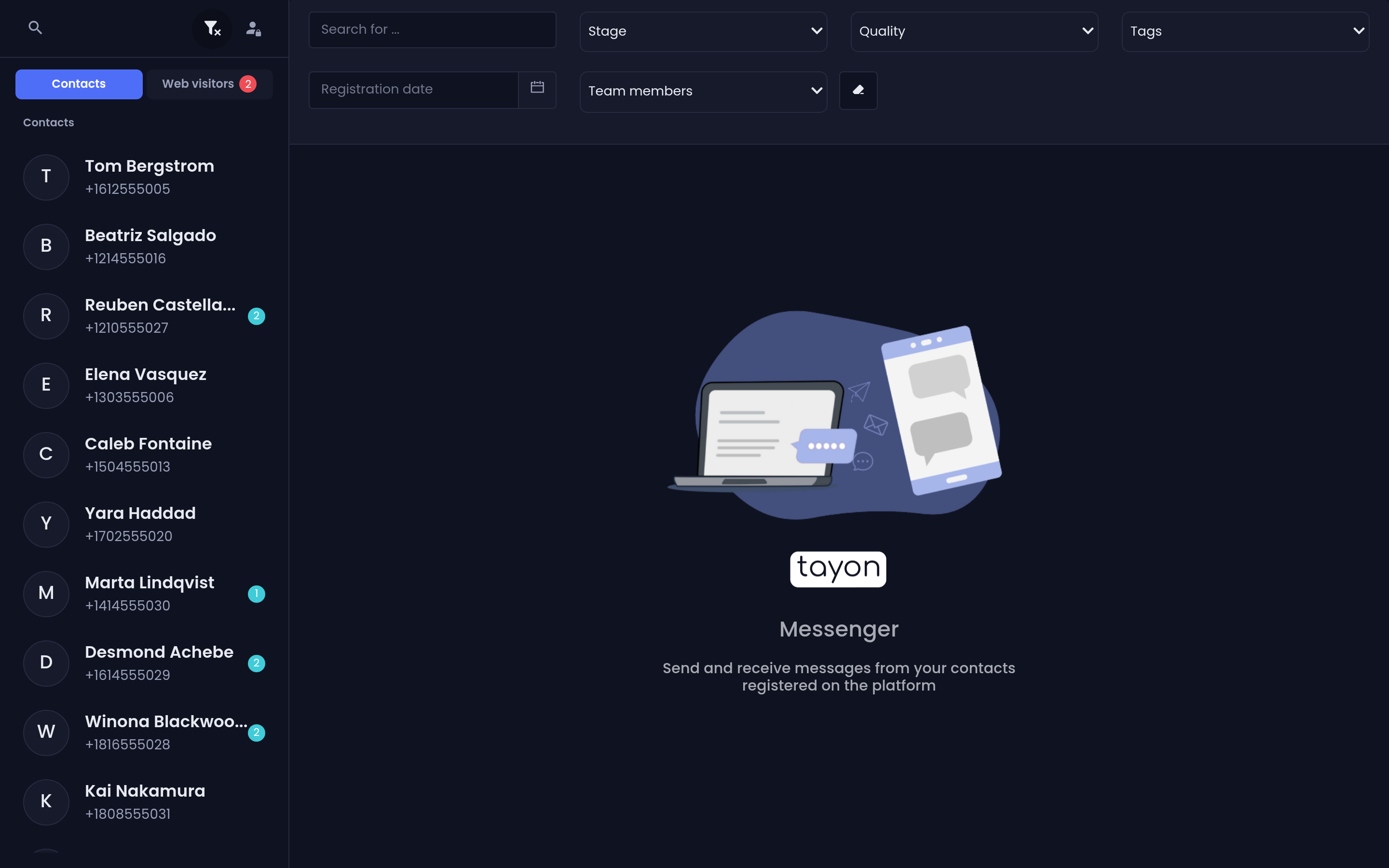Click the tayon logo
This screenshot has height=868, width=1389.
click(x=838, y=569)
